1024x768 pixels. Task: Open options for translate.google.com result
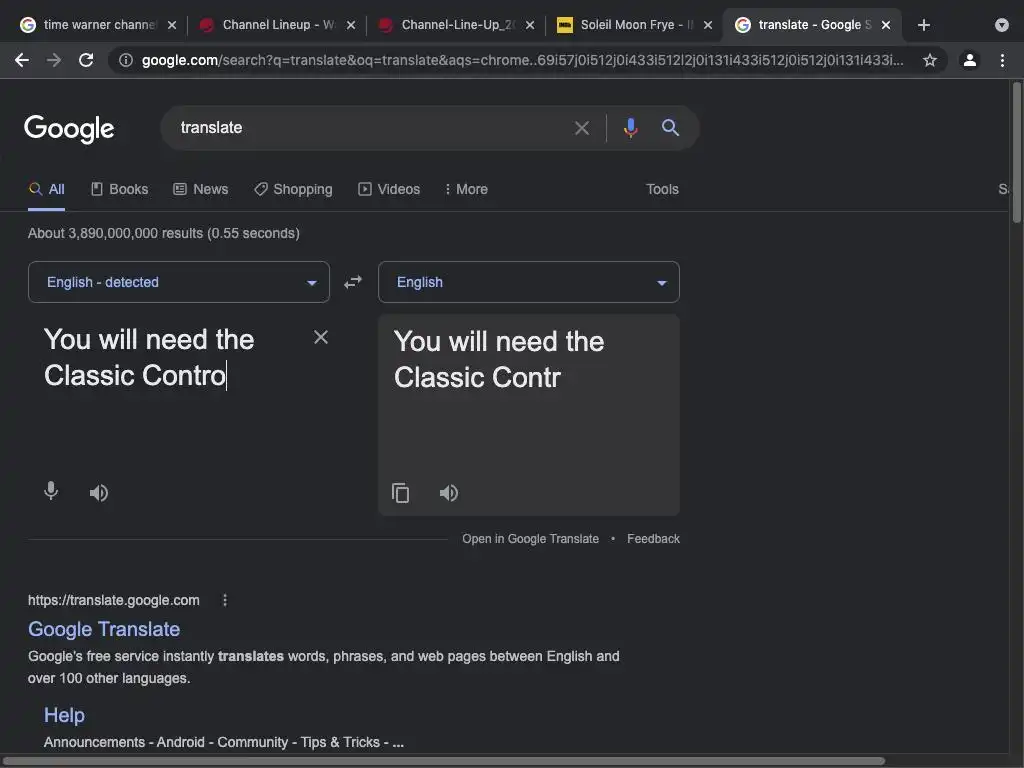(x=225, y=600)
